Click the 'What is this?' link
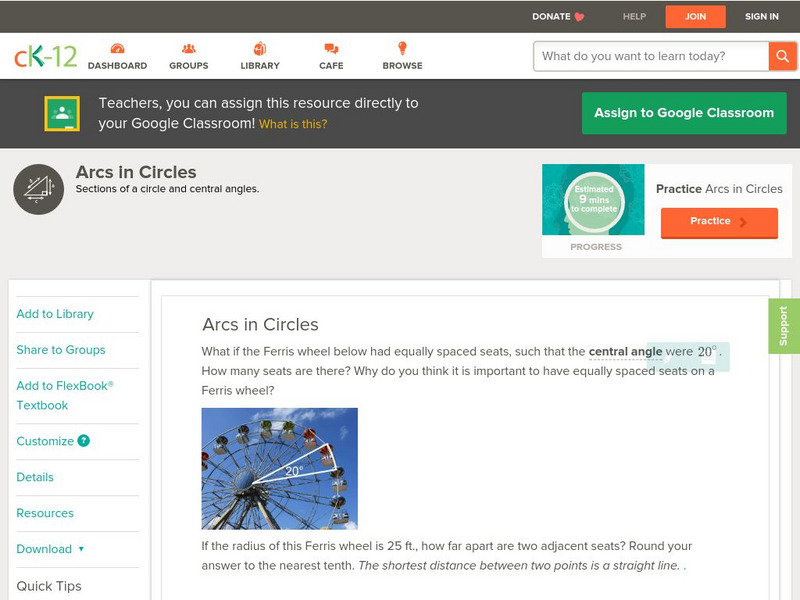The width and height of the screenshot is (800, 600). tap(293, 124)
